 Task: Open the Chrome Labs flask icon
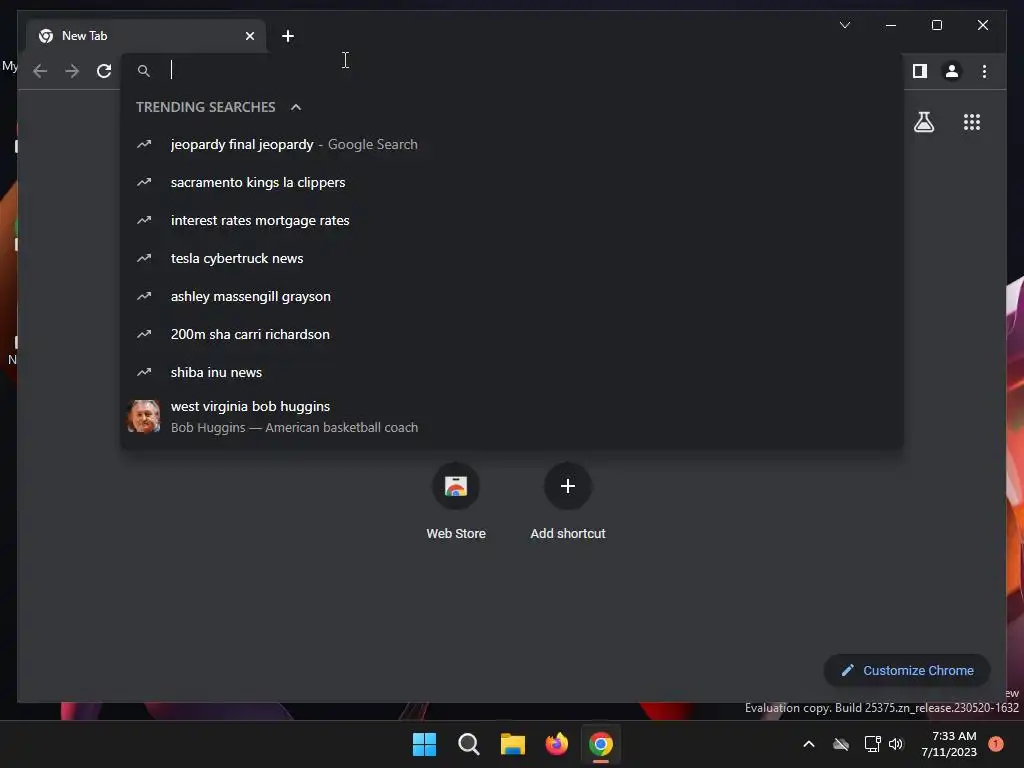click(x=923, y=122)
